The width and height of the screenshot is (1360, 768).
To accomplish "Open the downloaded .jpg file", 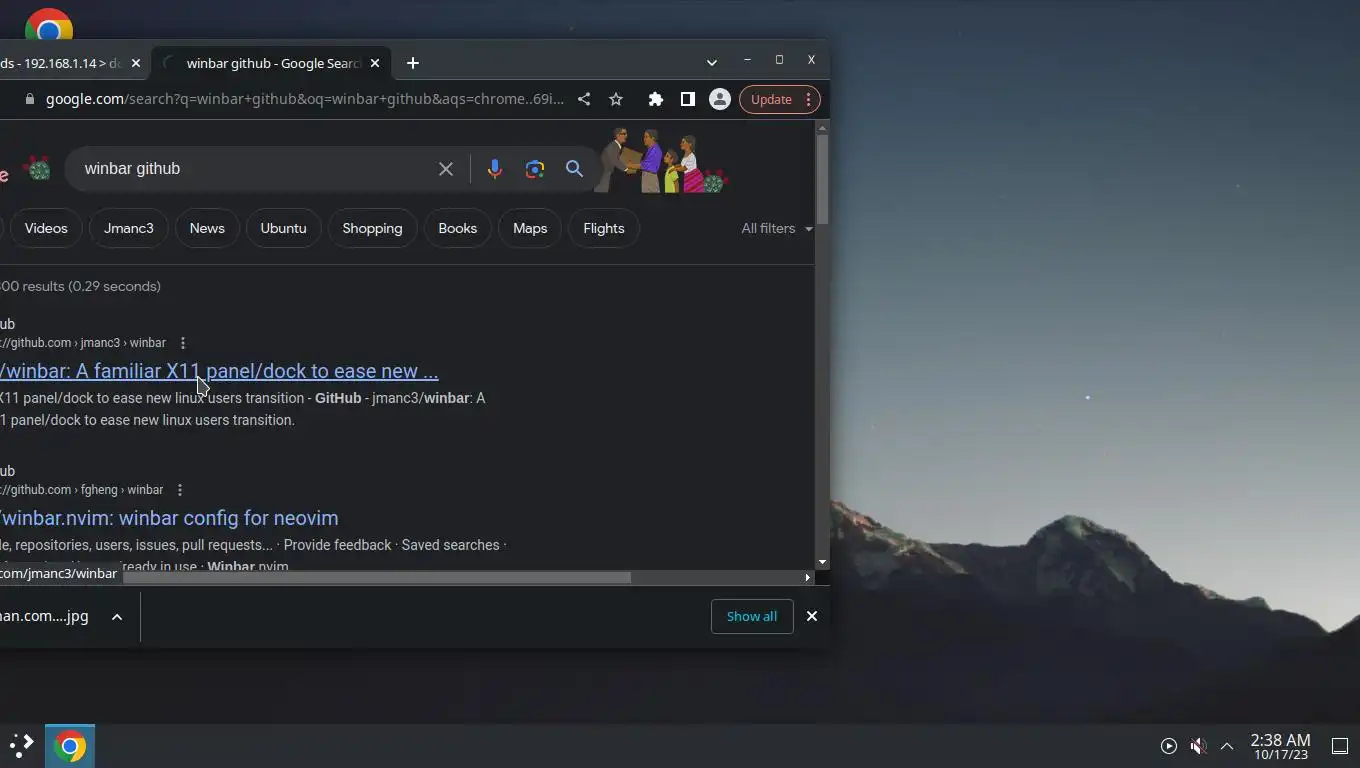I will [44, 616].
